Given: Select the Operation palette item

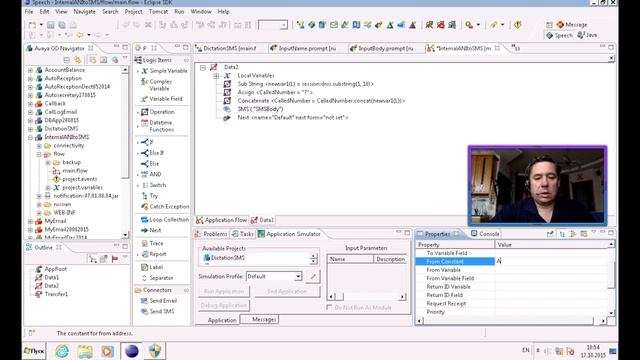Looking at the screenshot, I should click(158, 112).
